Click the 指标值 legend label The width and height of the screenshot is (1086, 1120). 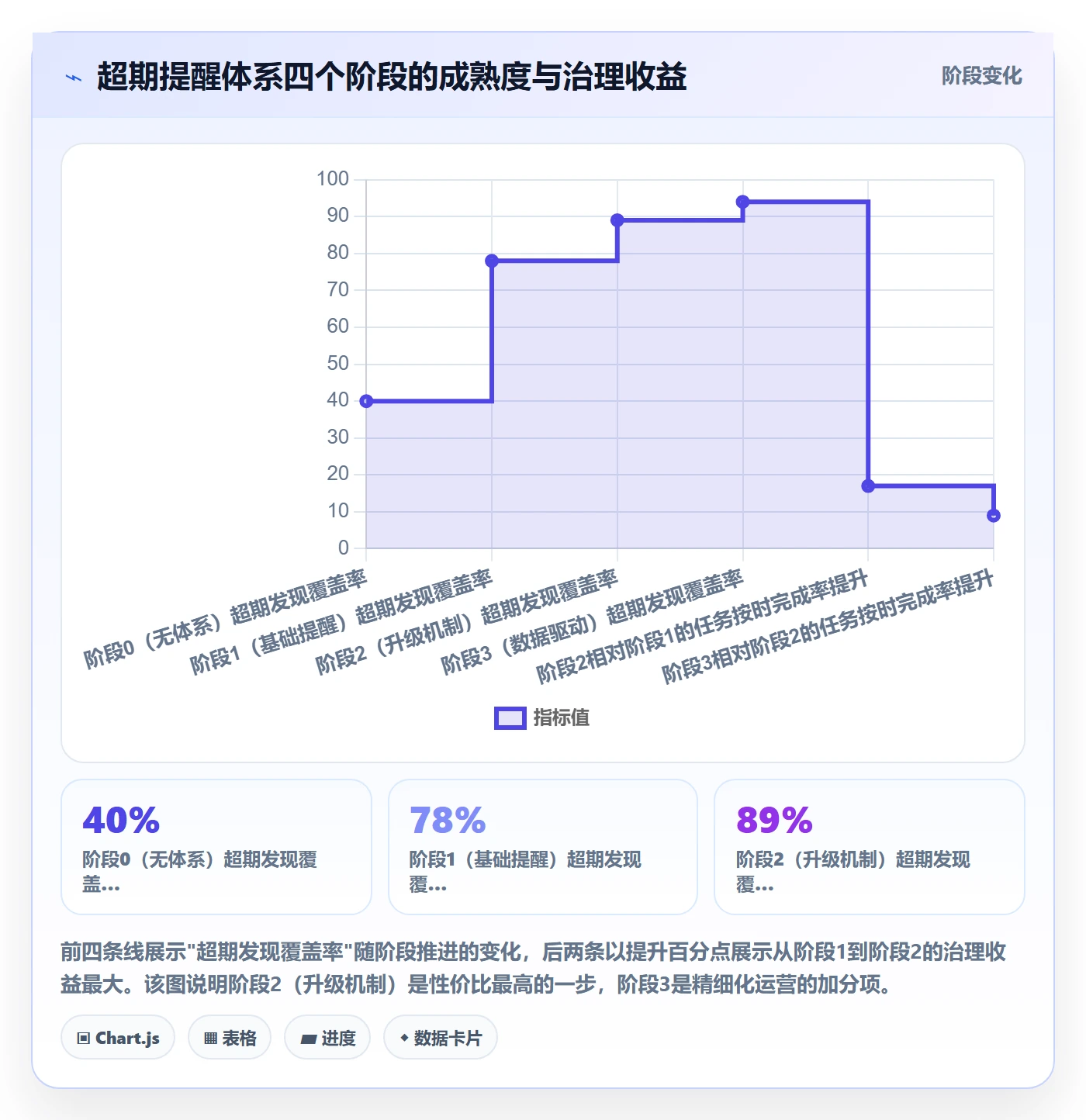562,718
